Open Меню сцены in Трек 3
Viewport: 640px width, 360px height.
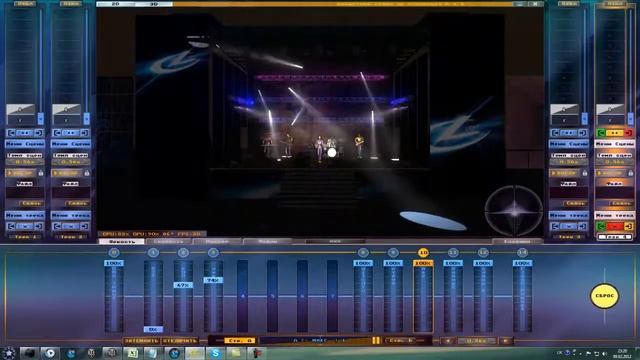pyautogui.click(x=569, y=144)
